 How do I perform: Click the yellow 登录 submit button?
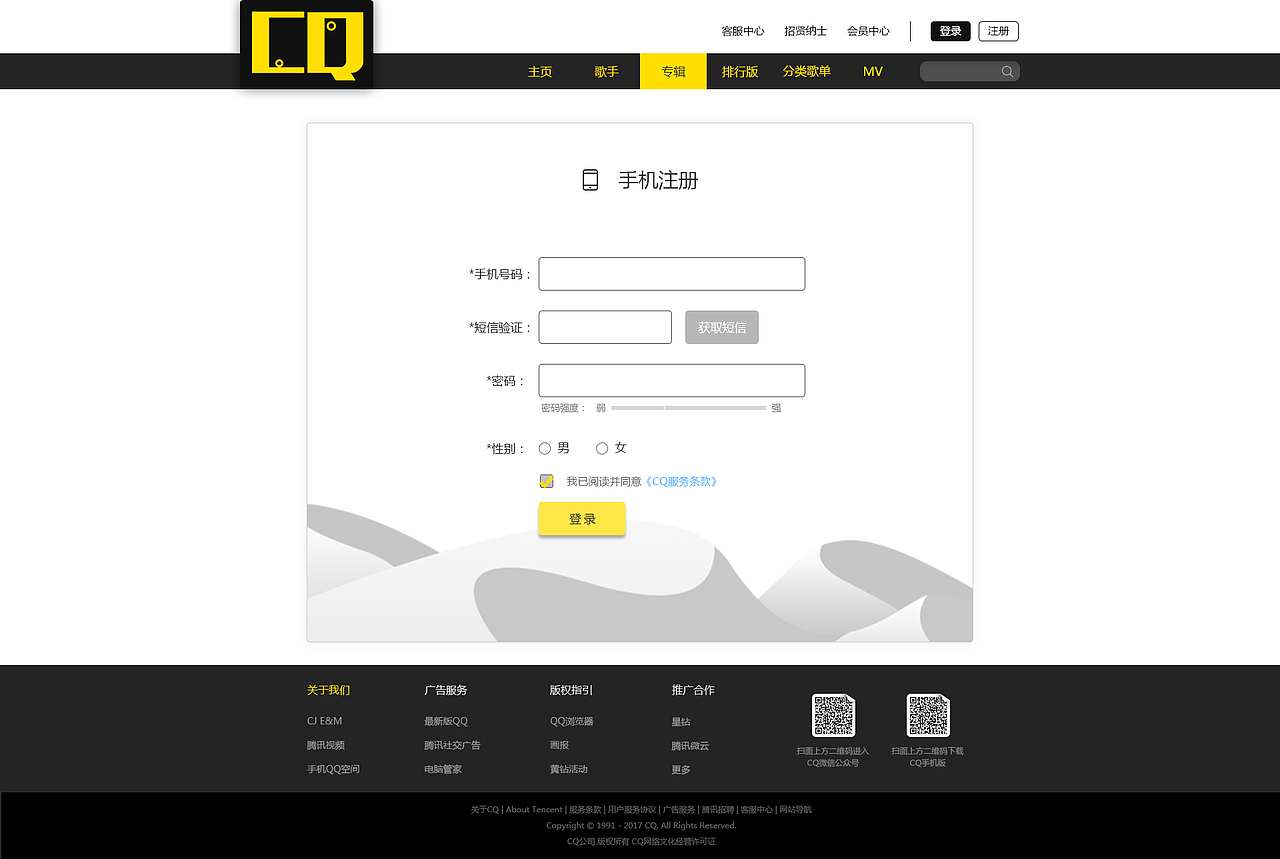tap(582, 519)
